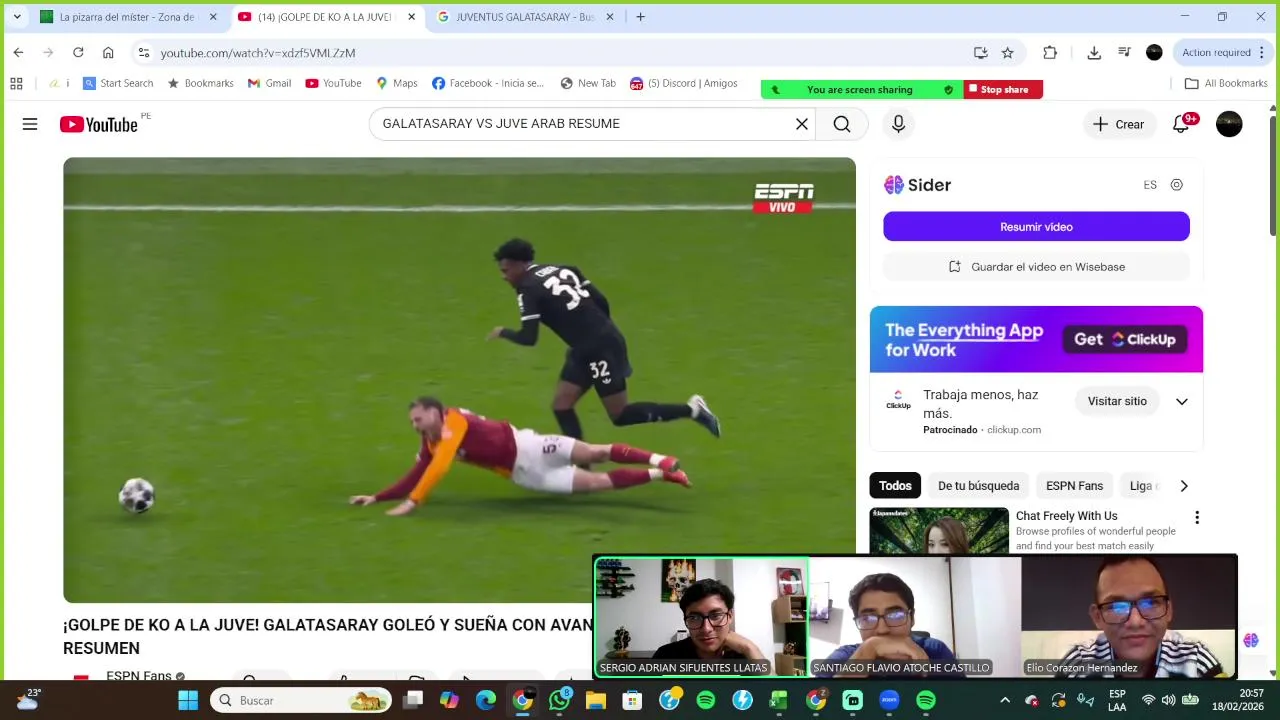Click the Crear button
The width and height of the screenshot is (1280, 720).
[x=1118, y=124]
